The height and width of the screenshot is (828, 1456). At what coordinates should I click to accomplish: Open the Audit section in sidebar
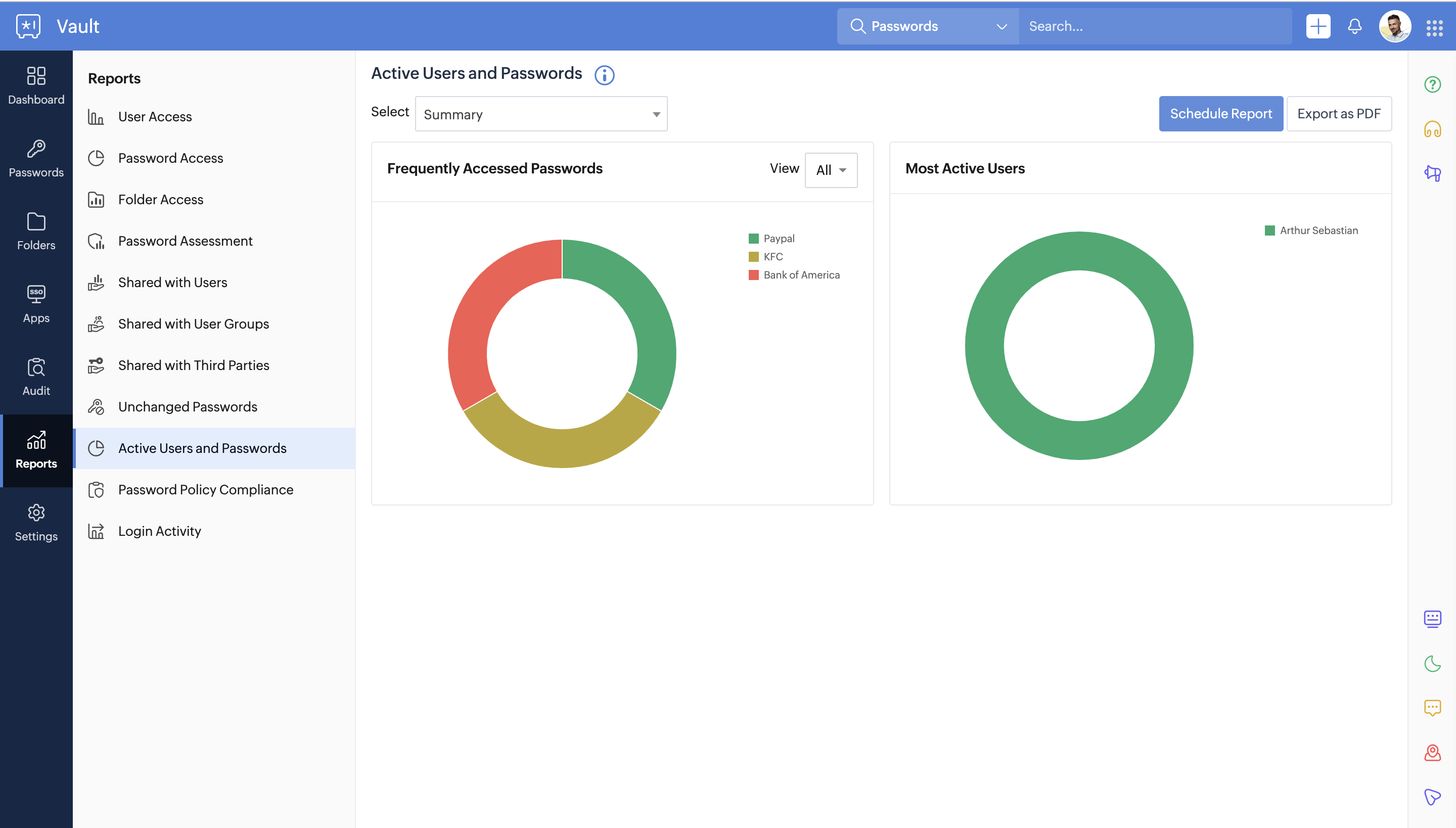coord(36,377)
